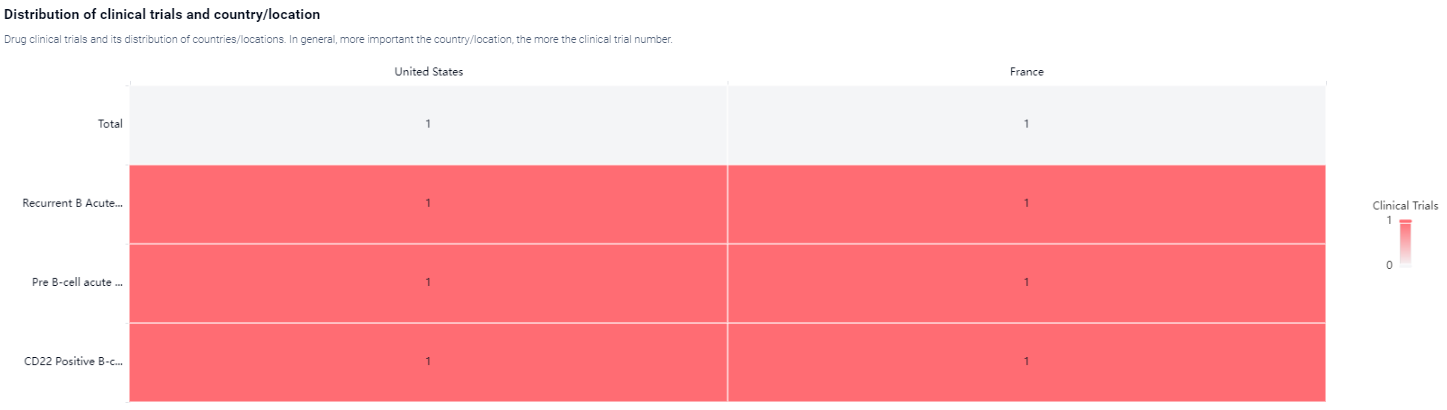Screen dimensions: 1447x410
Task: Click the Distribution of clinical trials heading
Action: [x=162, y=15]
